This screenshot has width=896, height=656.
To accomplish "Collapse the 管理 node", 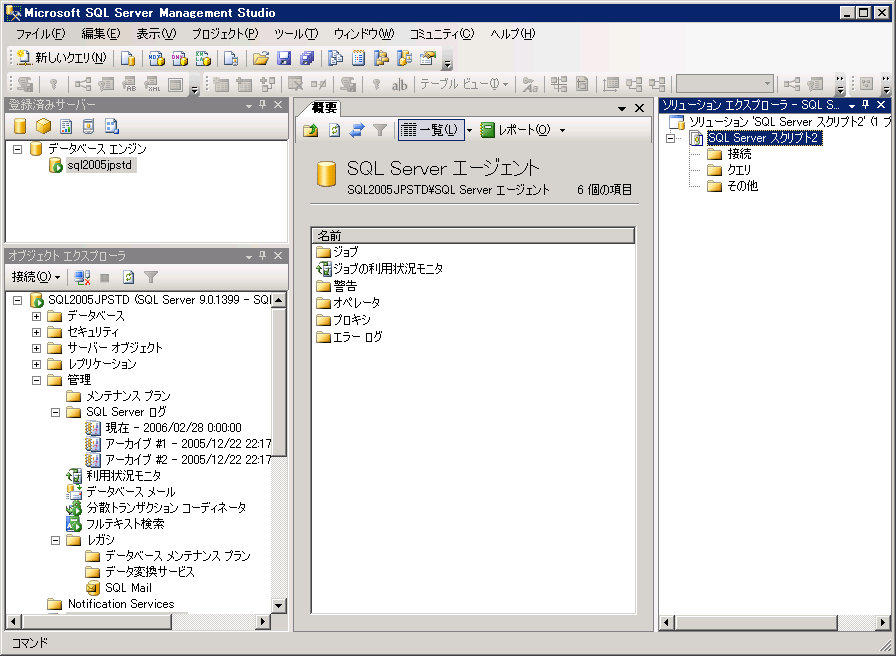I will pos(37,380).
